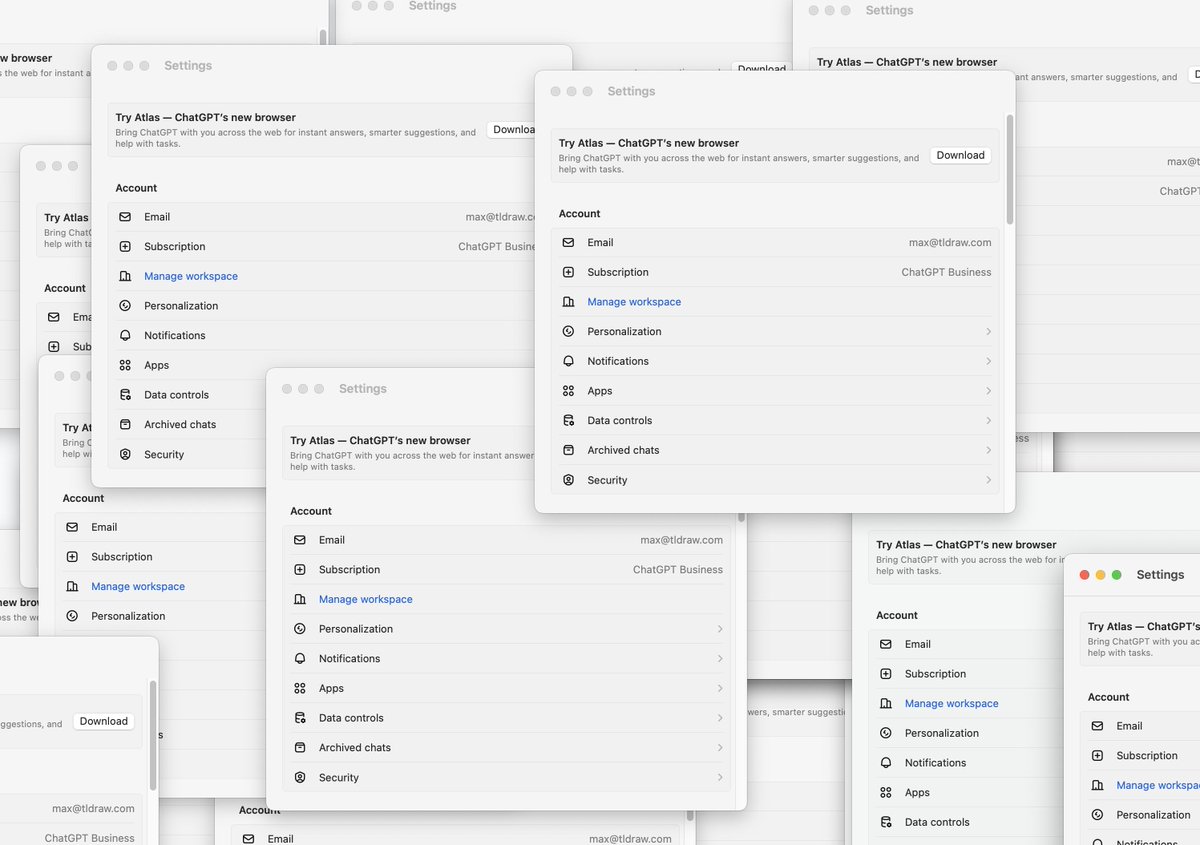Viewport: 1200px width, 845px height.
Task: Click Download button in bottom-left corner window
Action: [104, 721]
